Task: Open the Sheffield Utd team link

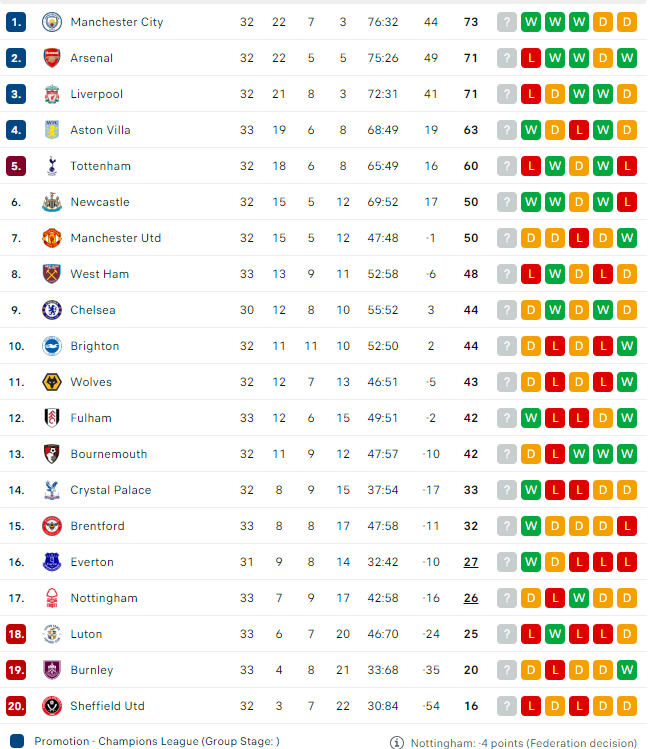Action: click(107, 706)
